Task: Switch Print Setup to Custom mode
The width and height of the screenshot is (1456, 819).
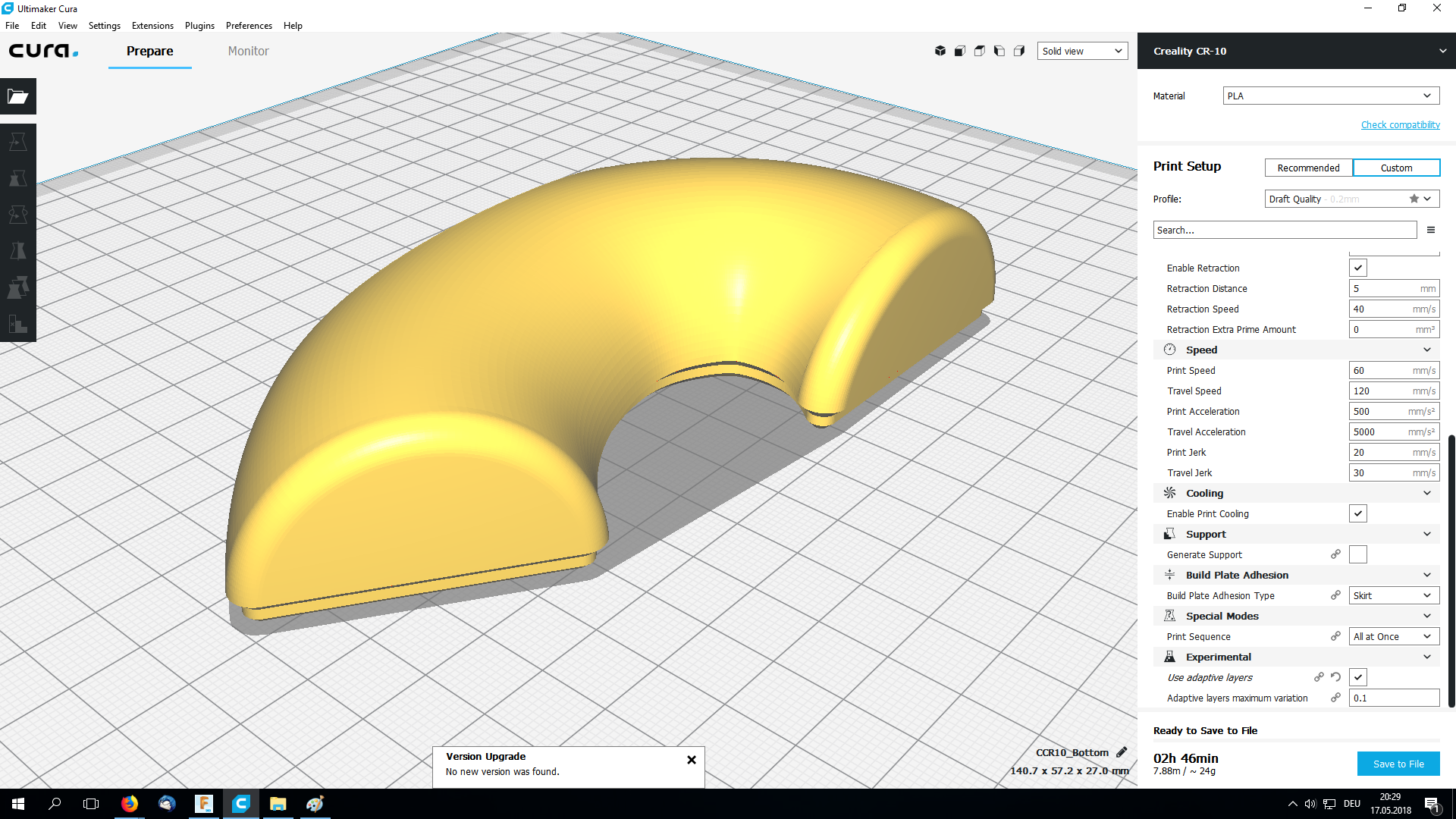Action: (x=1396, y=168)
